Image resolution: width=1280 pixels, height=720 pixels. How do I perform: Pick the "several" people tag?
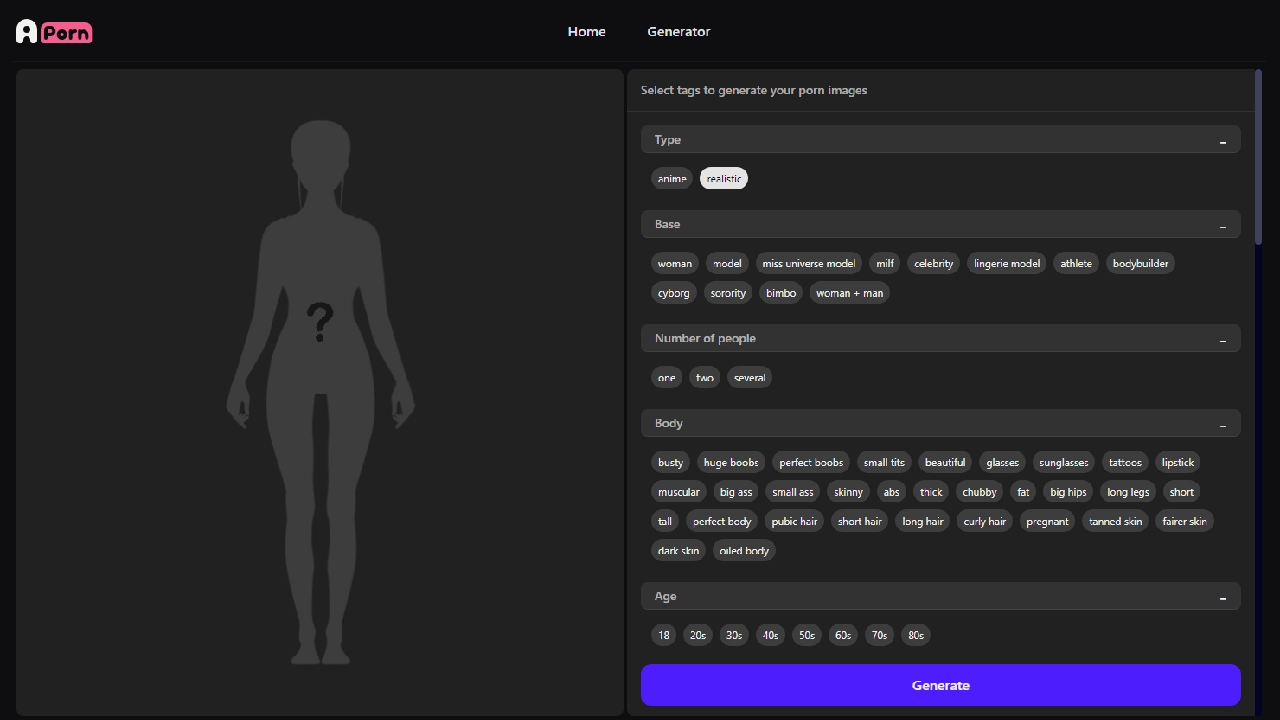[x=749, y=378]
